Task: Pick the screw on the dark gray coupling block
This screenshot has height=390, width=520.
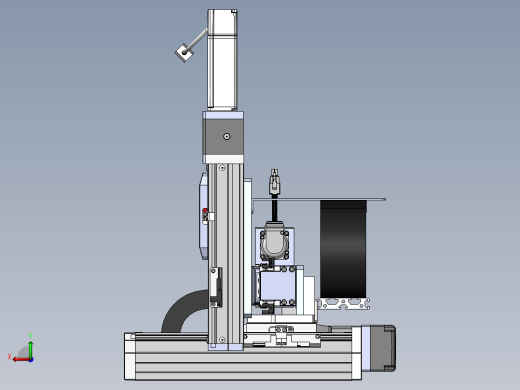Action: (227, 136)
